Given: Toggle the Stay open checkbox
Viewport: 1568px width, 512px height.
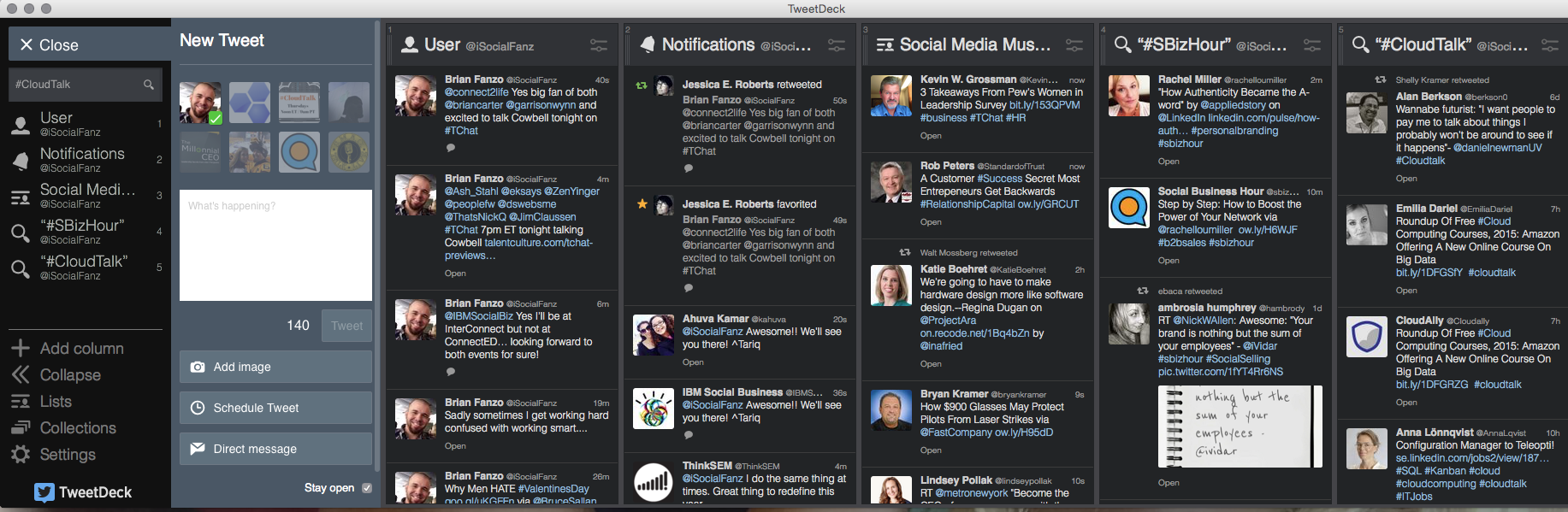Looking at the screenshot, I should pyautogui.click(x=367, y=488).
